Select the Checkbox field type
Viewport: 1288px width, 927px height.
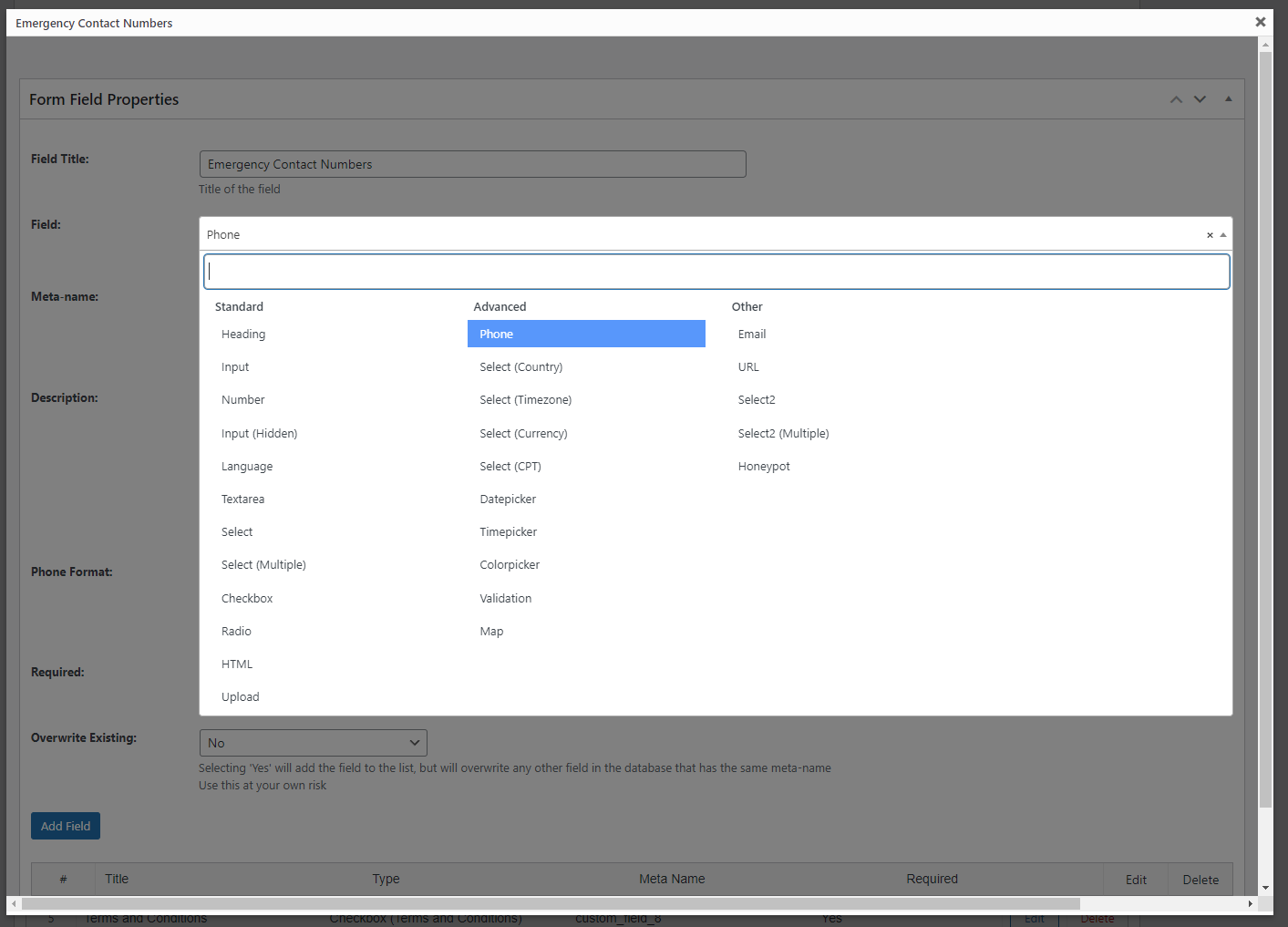click(247, 599)
